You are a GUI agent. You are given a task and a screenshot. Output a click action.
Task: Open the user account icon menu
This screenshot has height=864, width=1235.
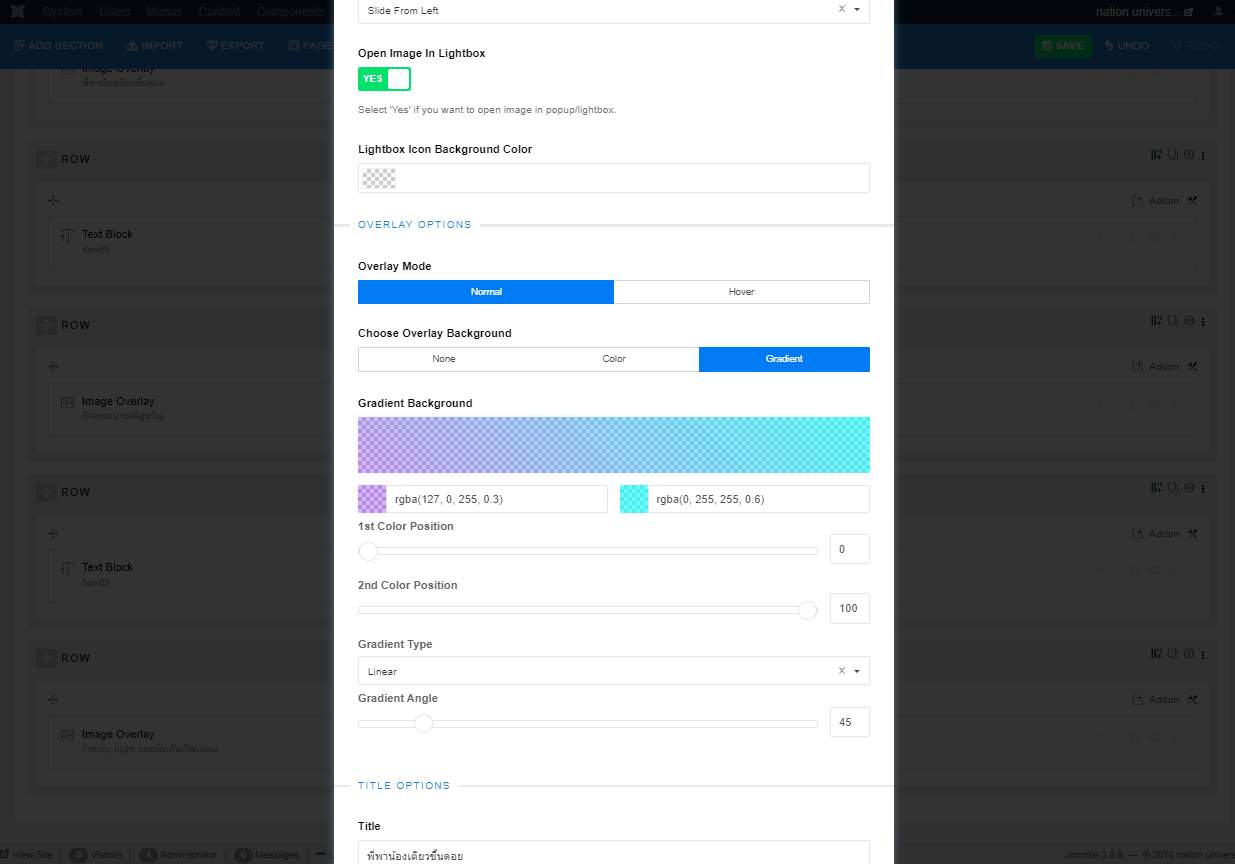[1216, 12]
